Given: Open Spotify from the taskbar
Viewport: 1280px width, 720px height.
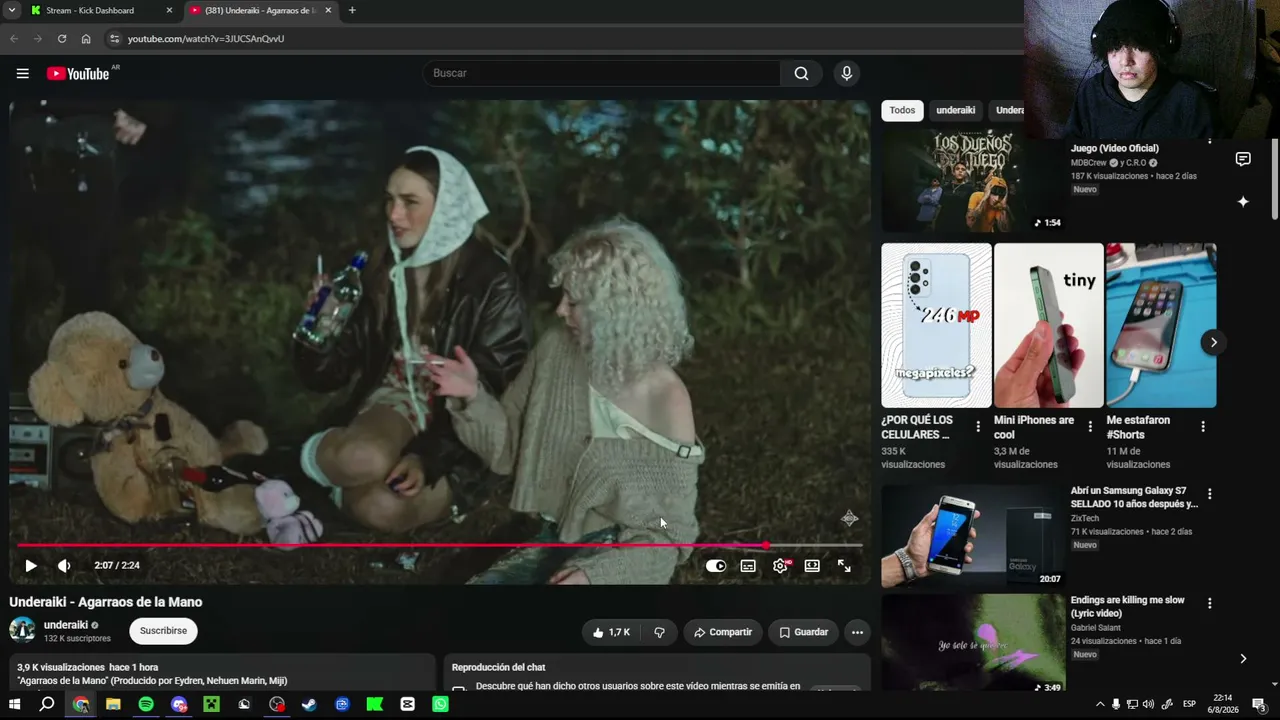Looking at the screenshot, I should coord(146,704).
